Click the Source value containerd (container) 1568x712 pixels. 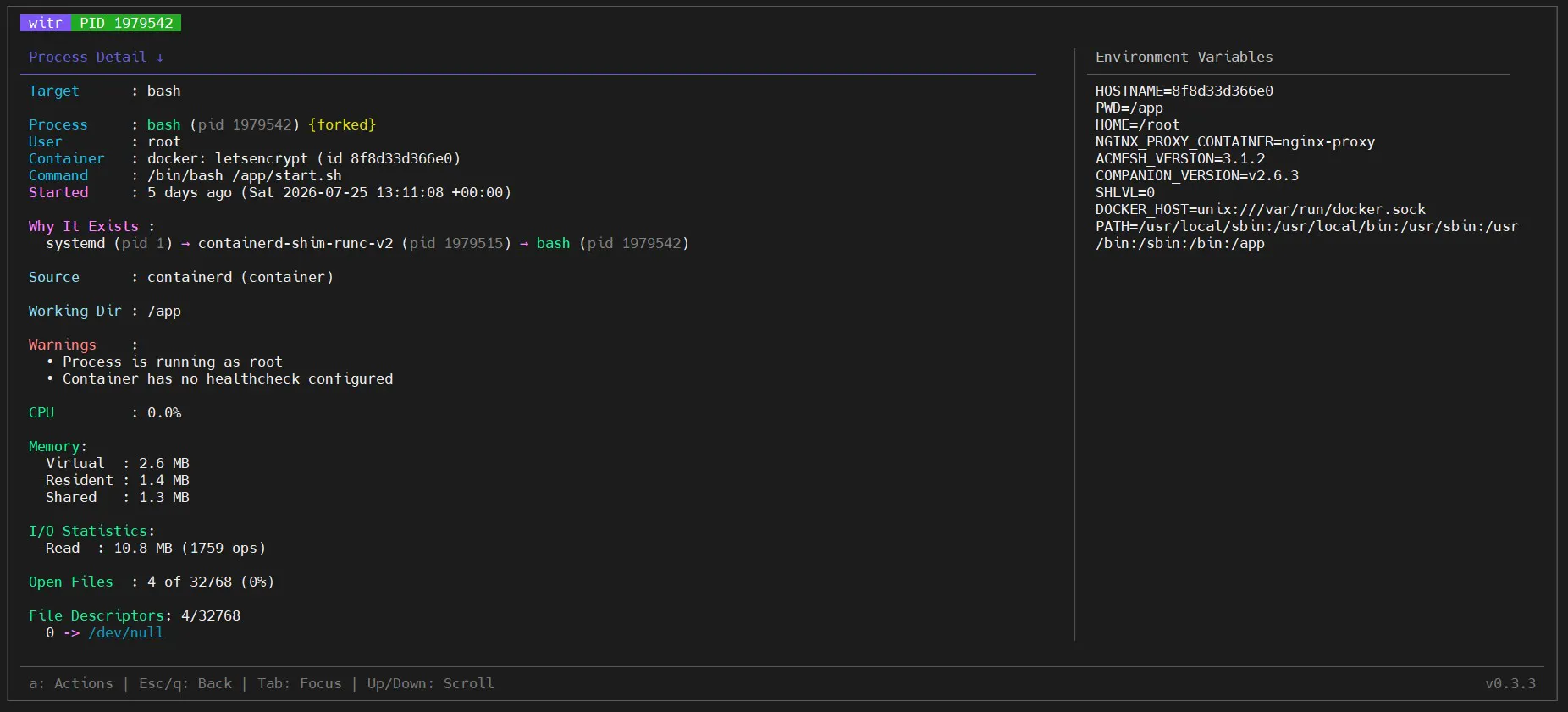point(240,277)
